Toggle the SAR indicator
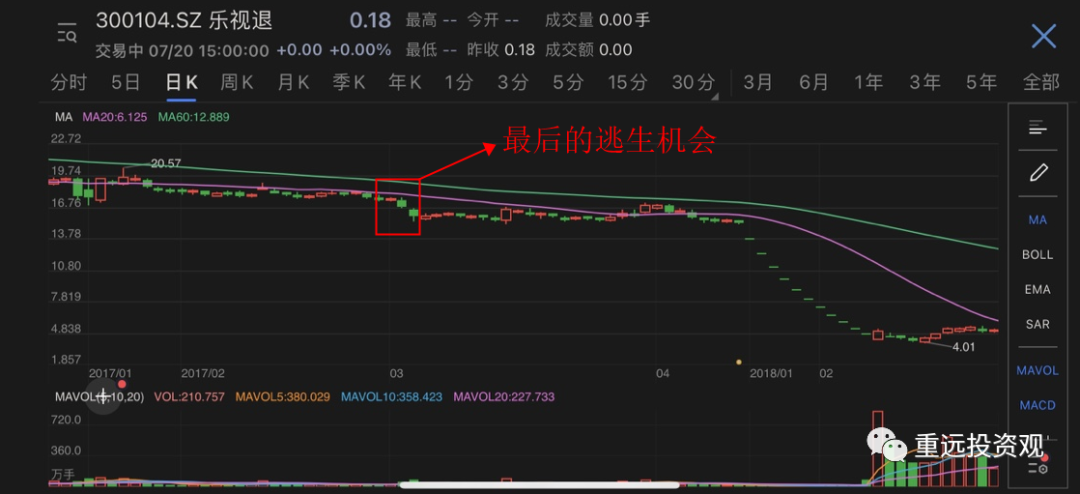 (x=1037, y=324)
